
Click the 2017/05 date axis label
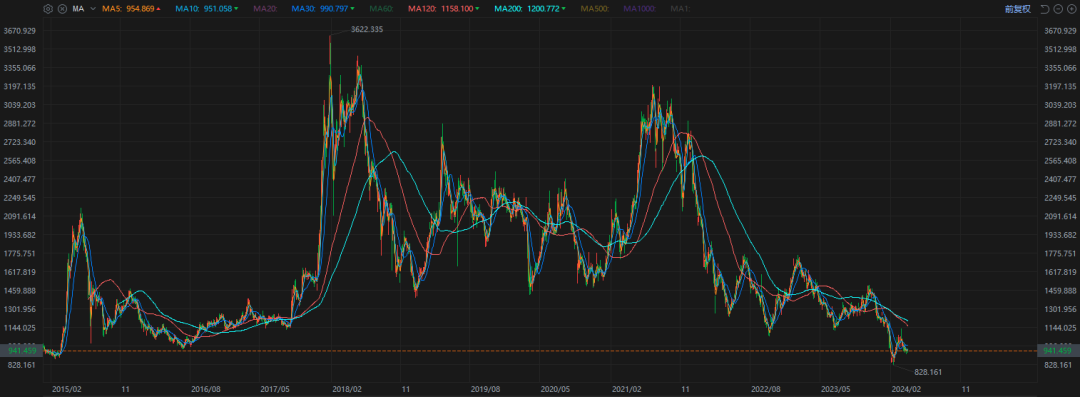[x=275, y=389]
